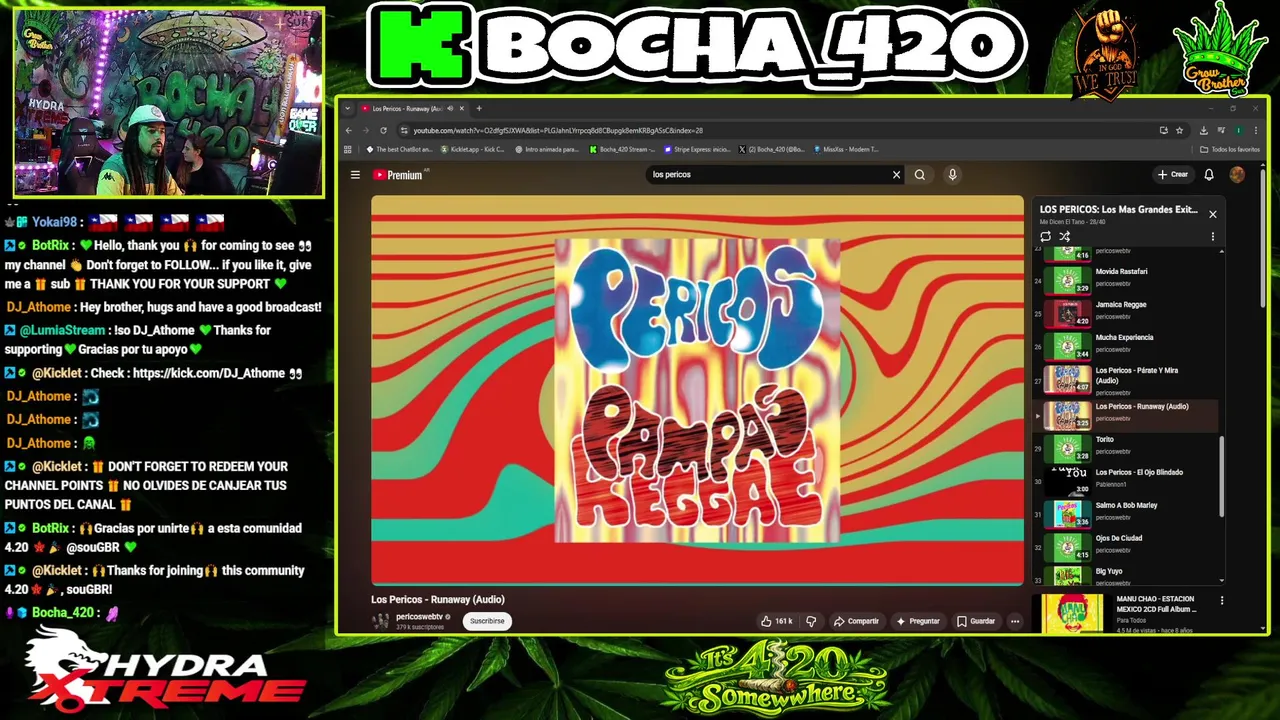The image size is (1280, 720).
Task: Save the video with Guardar
Action: point(976,621)
